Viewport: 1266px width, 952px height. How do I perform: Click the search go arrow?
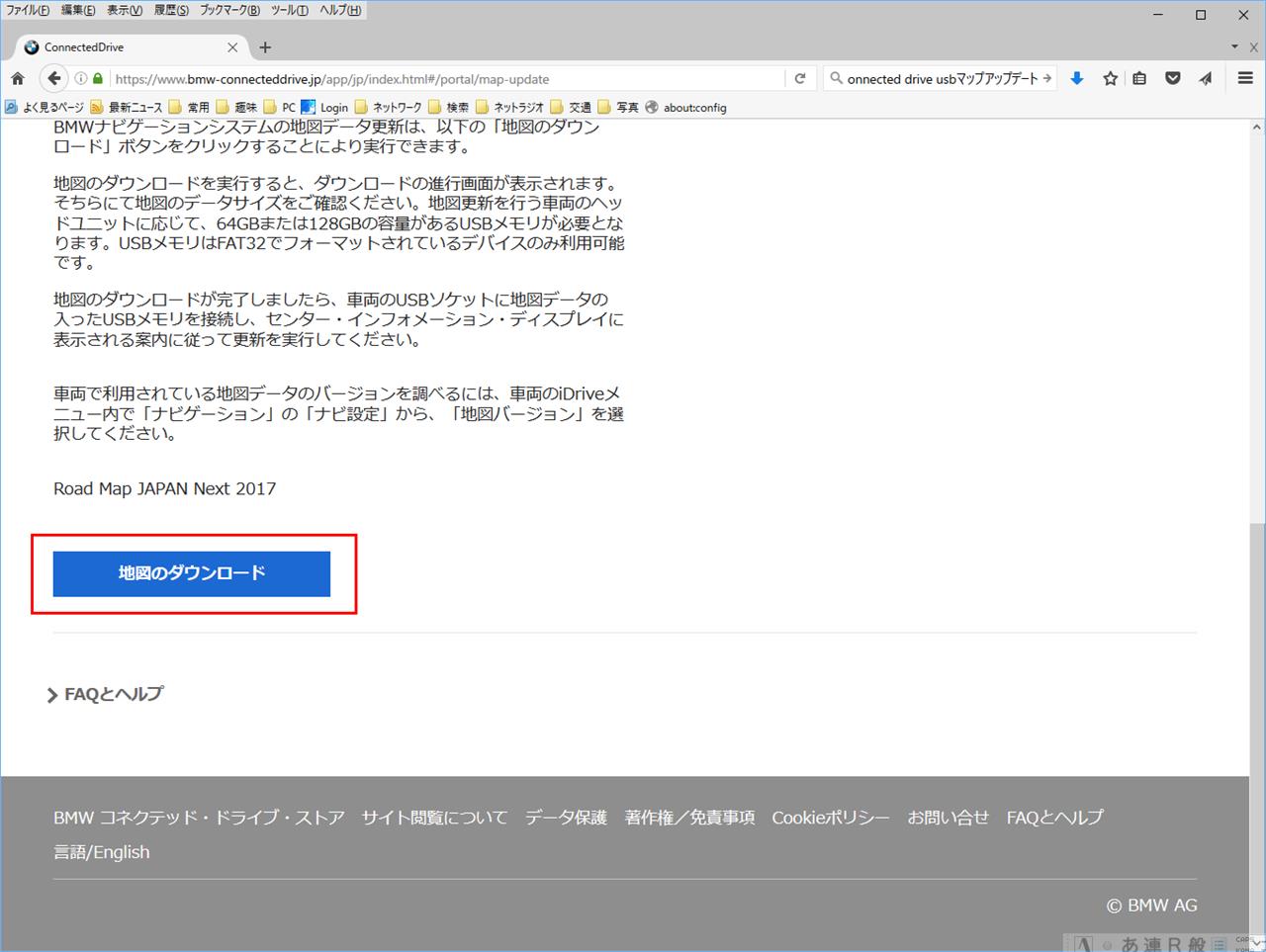click(1046, 78)
